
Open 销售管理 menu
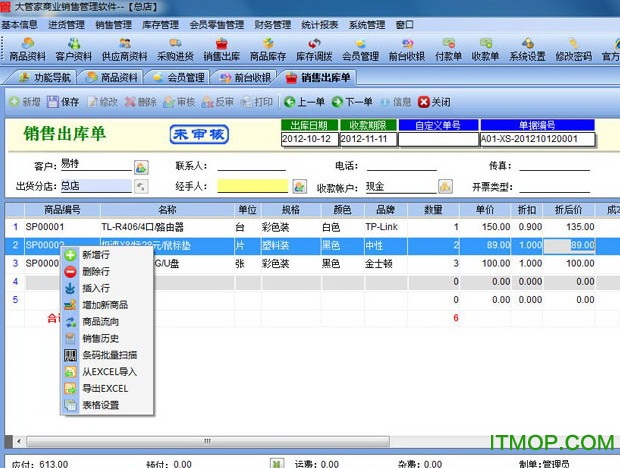pos(113,25)
